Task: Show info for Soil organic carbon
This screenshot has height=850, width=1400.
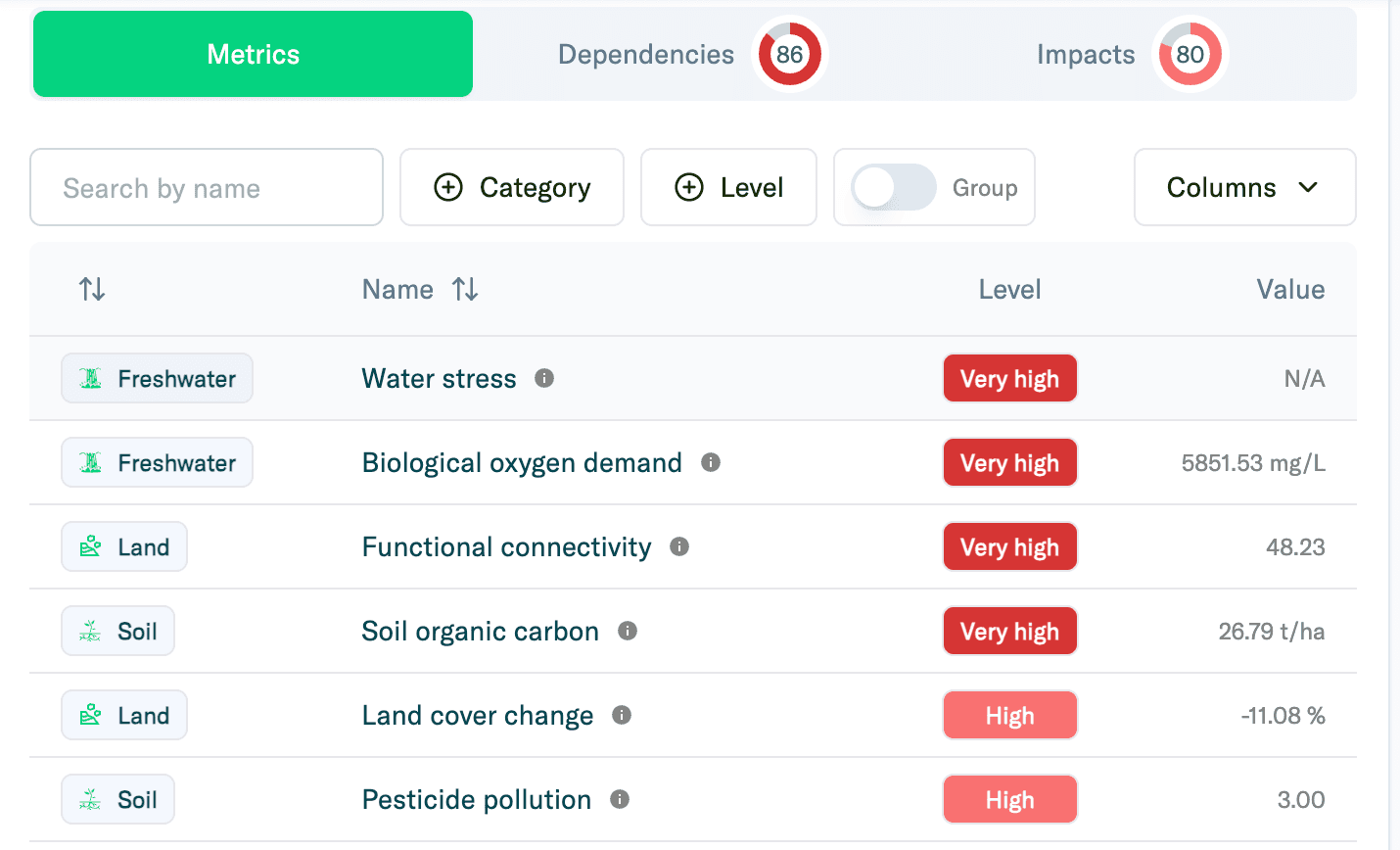Action: pos(628,631)
